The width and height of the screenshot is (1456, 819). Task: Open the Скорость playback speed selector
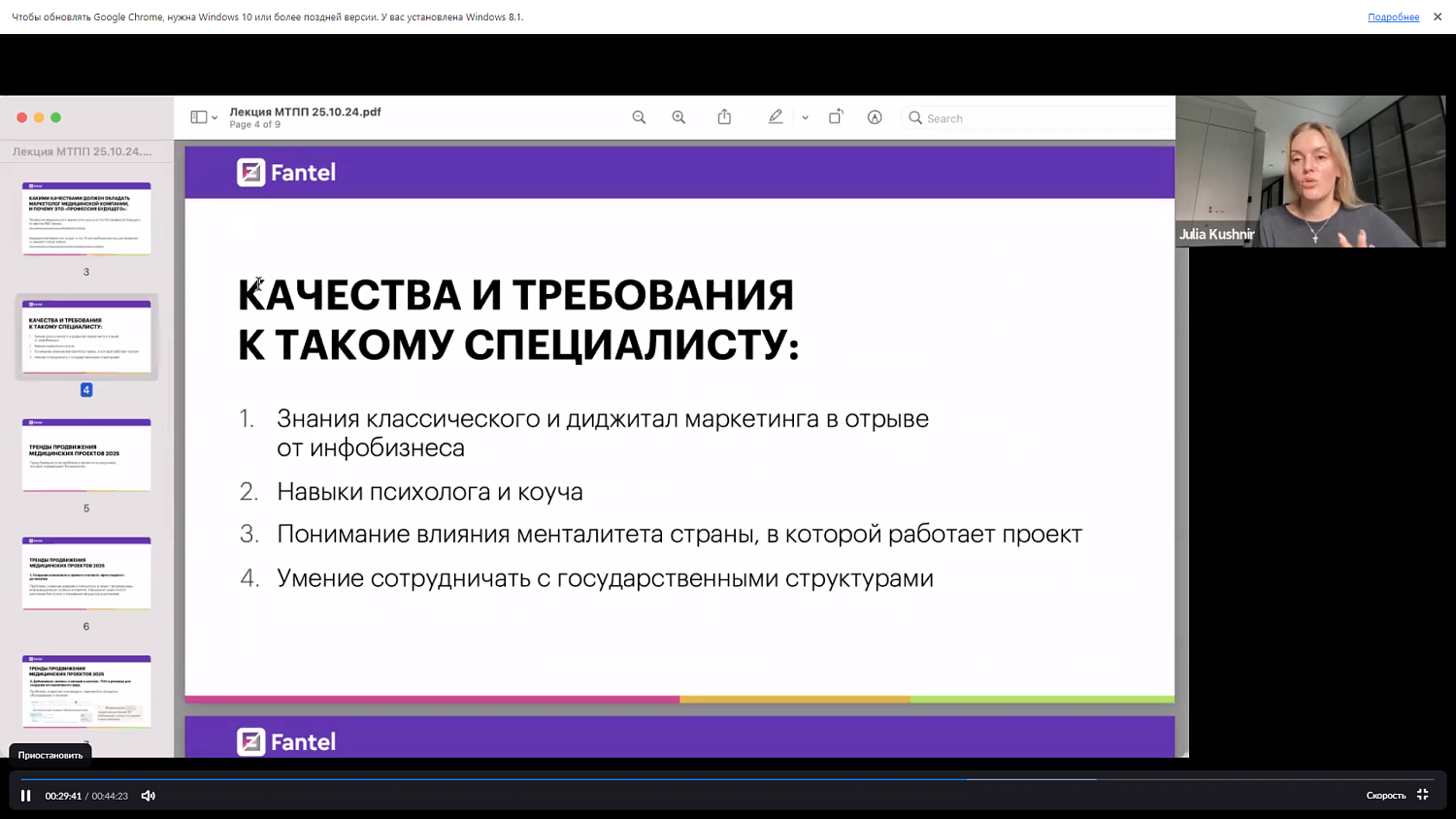(1385, 795)
